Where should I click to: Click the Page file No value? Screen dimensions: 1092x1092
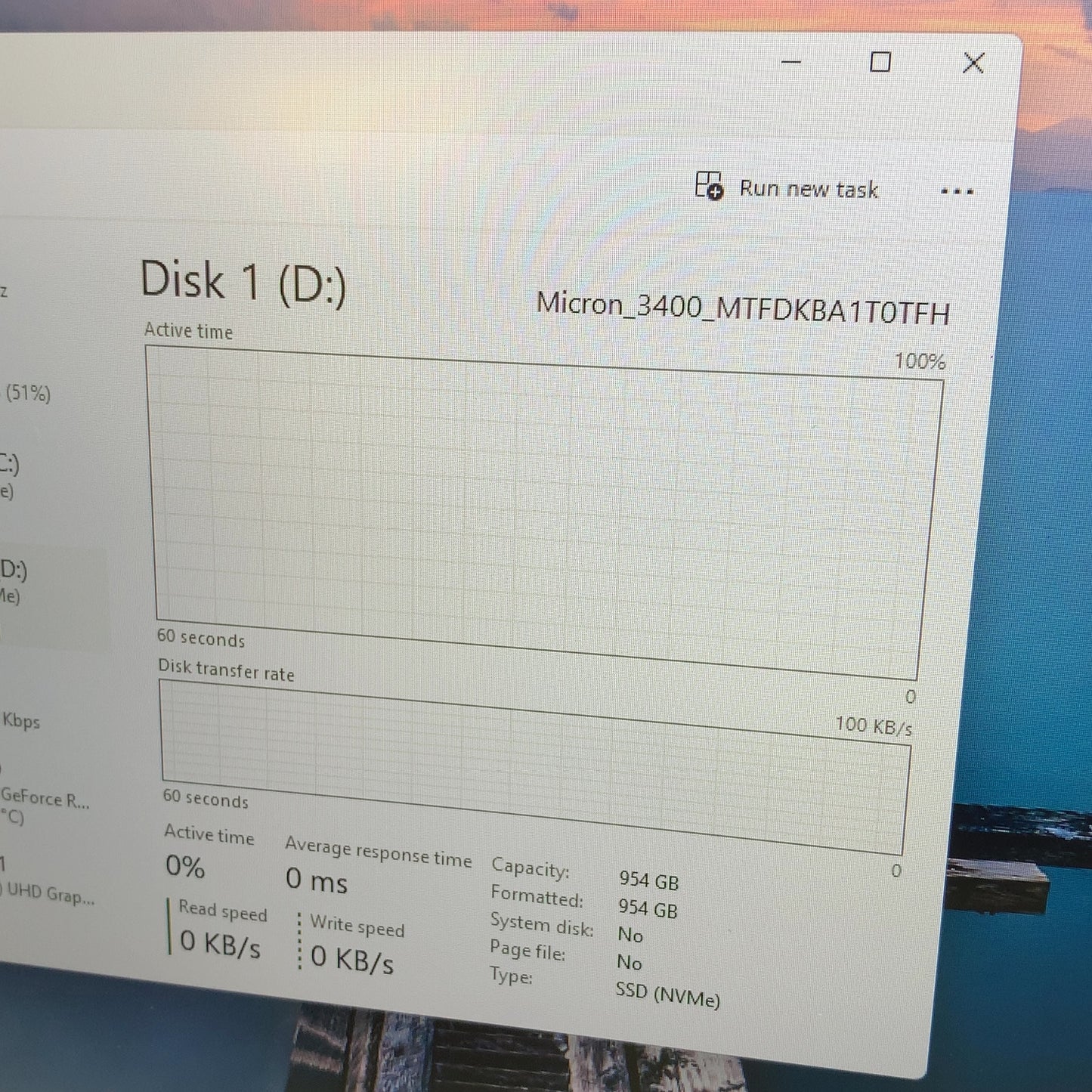(x=630, y=962)
